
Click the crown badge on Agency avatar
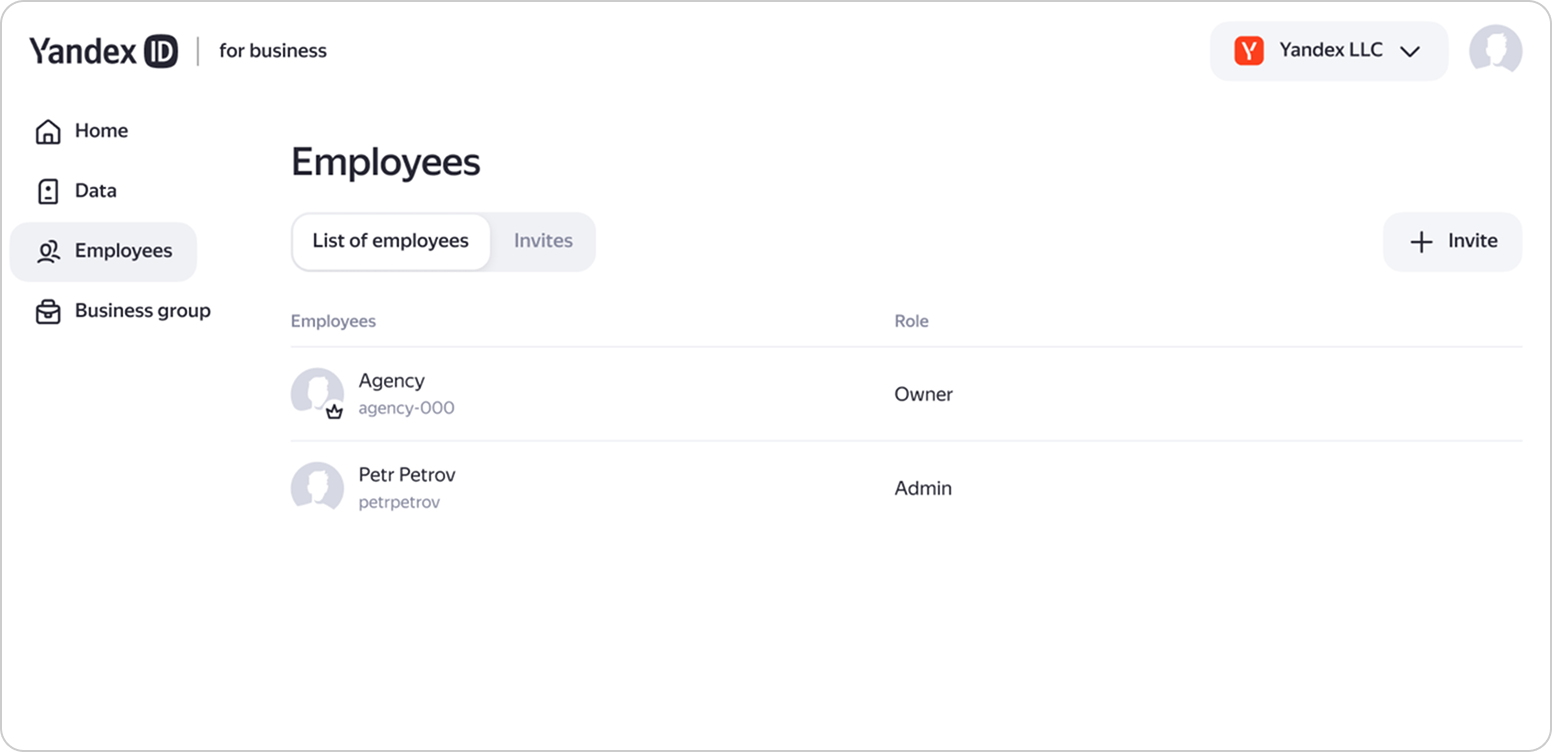point(334,411)
